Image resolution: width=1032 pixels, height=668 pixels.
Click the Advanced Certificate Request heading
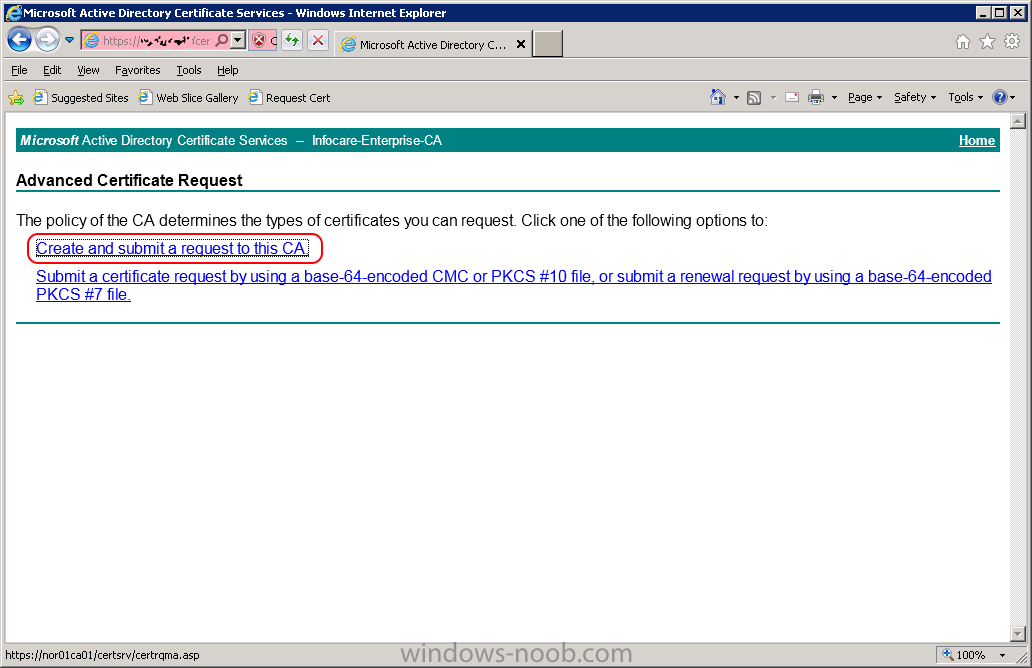[x=129, y=180]
